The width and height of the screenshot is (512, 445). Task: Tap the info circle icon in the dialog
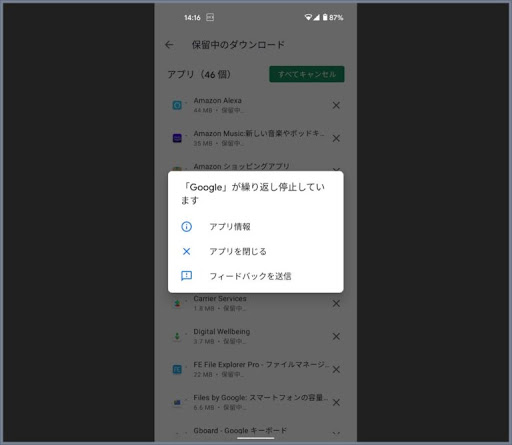pyautogui.click(x=186, y=227)
